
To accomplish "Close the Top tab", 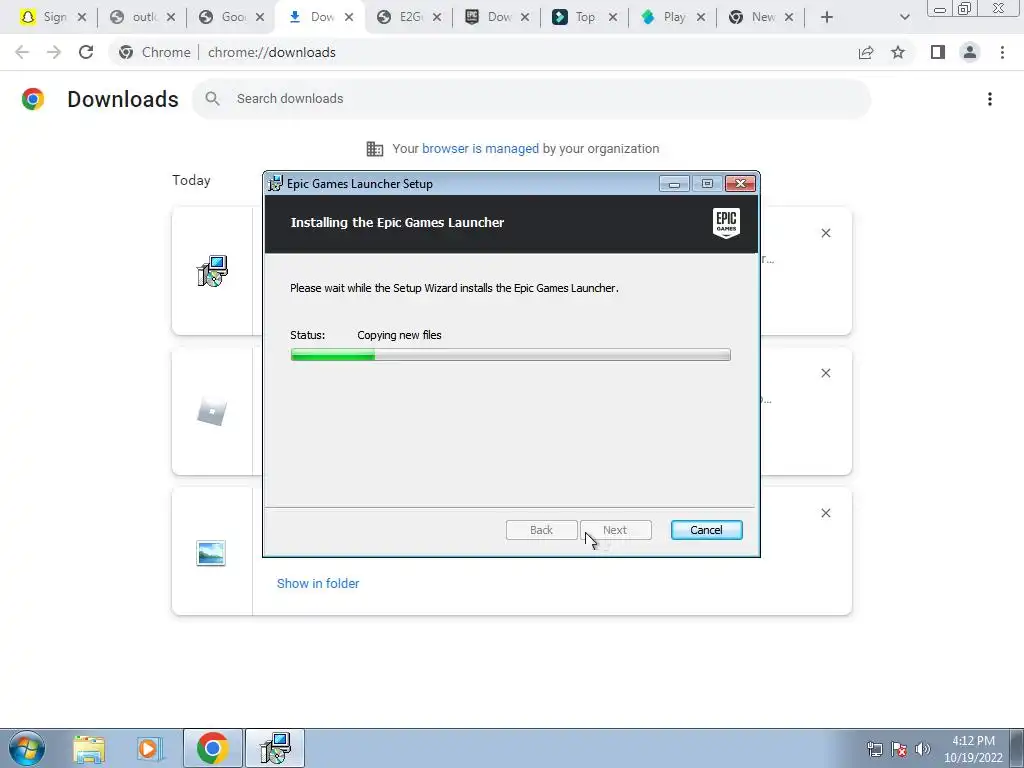I will click(x=613, y=18).
